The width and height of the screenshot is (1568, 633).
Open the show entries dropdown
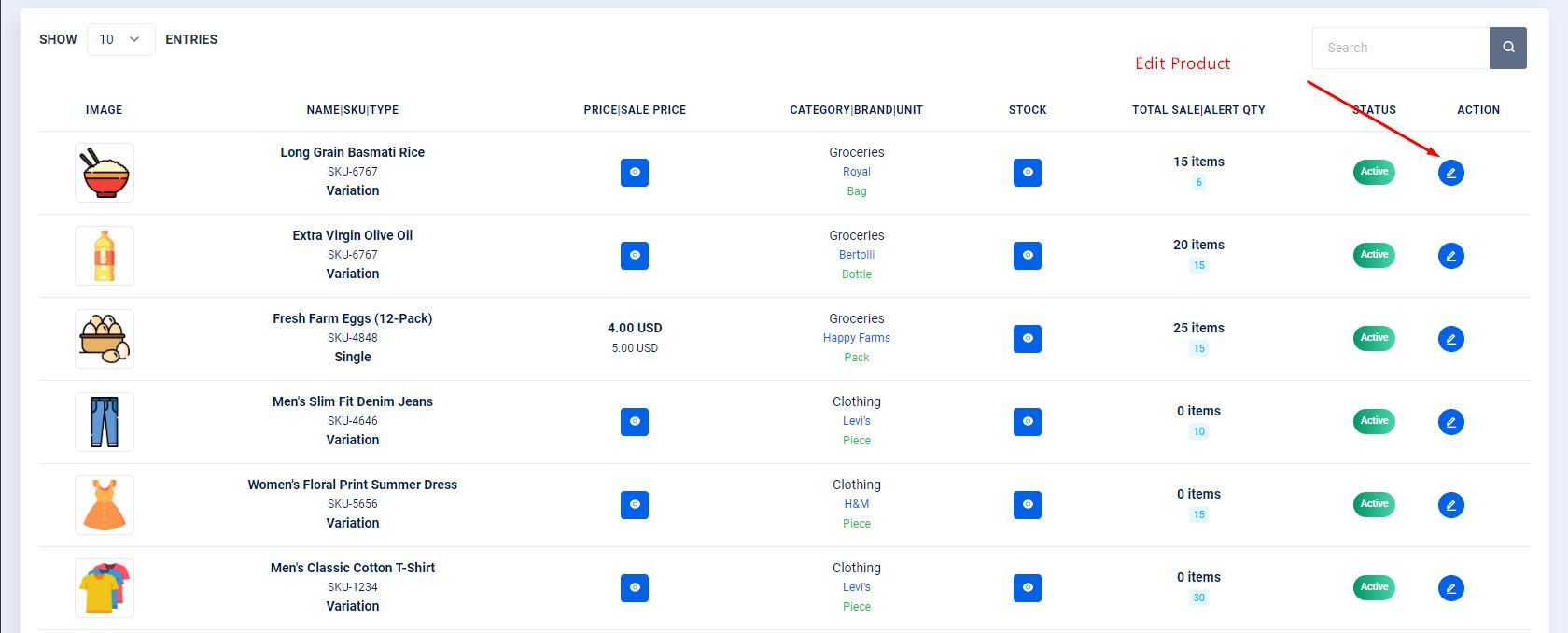click(x=120, y=40)
